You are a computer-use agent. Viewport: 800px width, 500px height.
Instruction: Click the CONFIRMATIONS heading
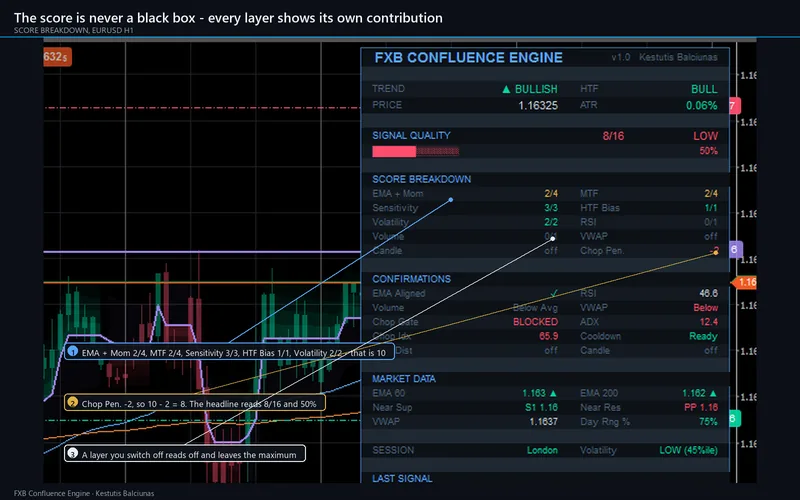coord(411,279)
